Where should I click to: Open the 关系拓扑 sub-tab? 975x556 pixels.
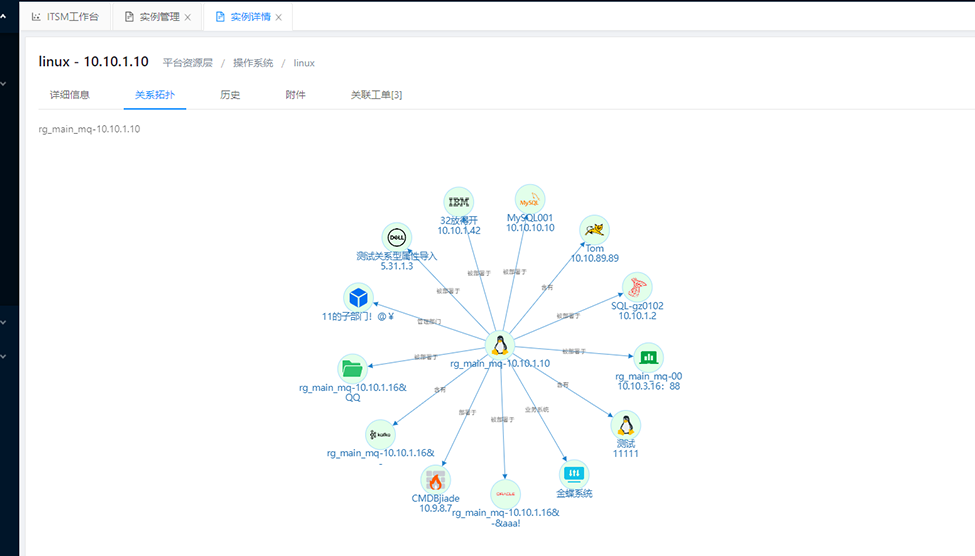coord(155,95)
